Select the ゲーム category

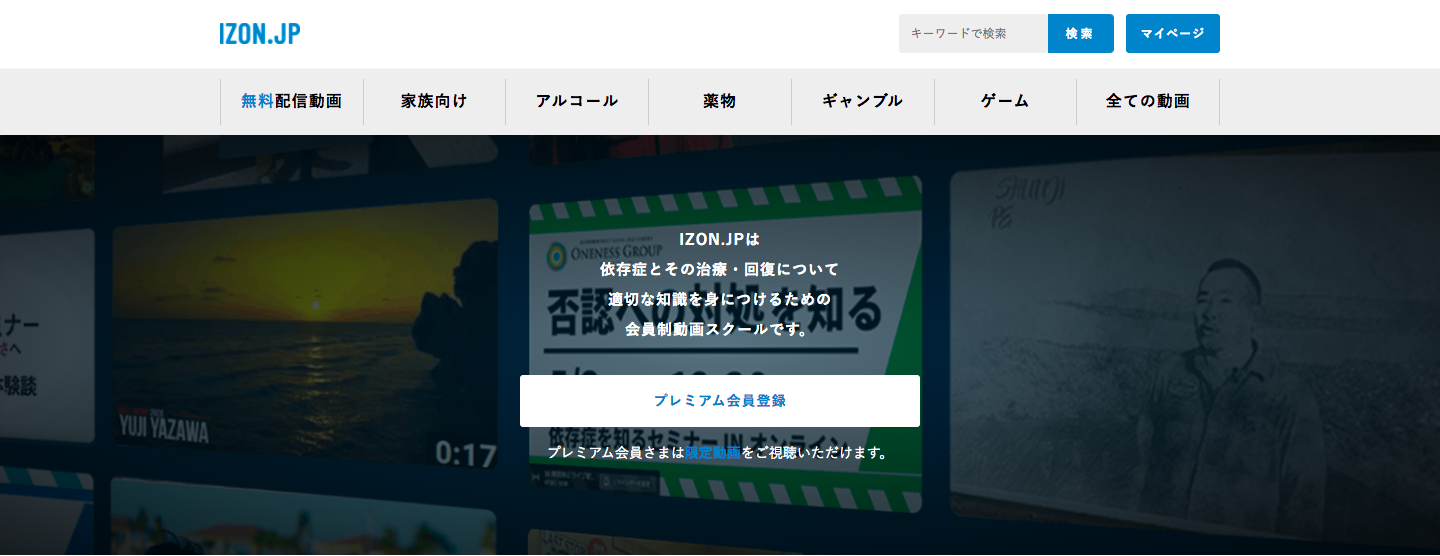pos(1005,101)
